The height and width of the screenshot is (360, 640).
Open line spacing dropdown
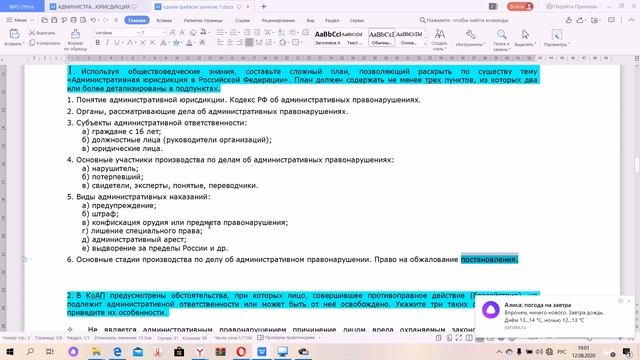tap(275, 42)
